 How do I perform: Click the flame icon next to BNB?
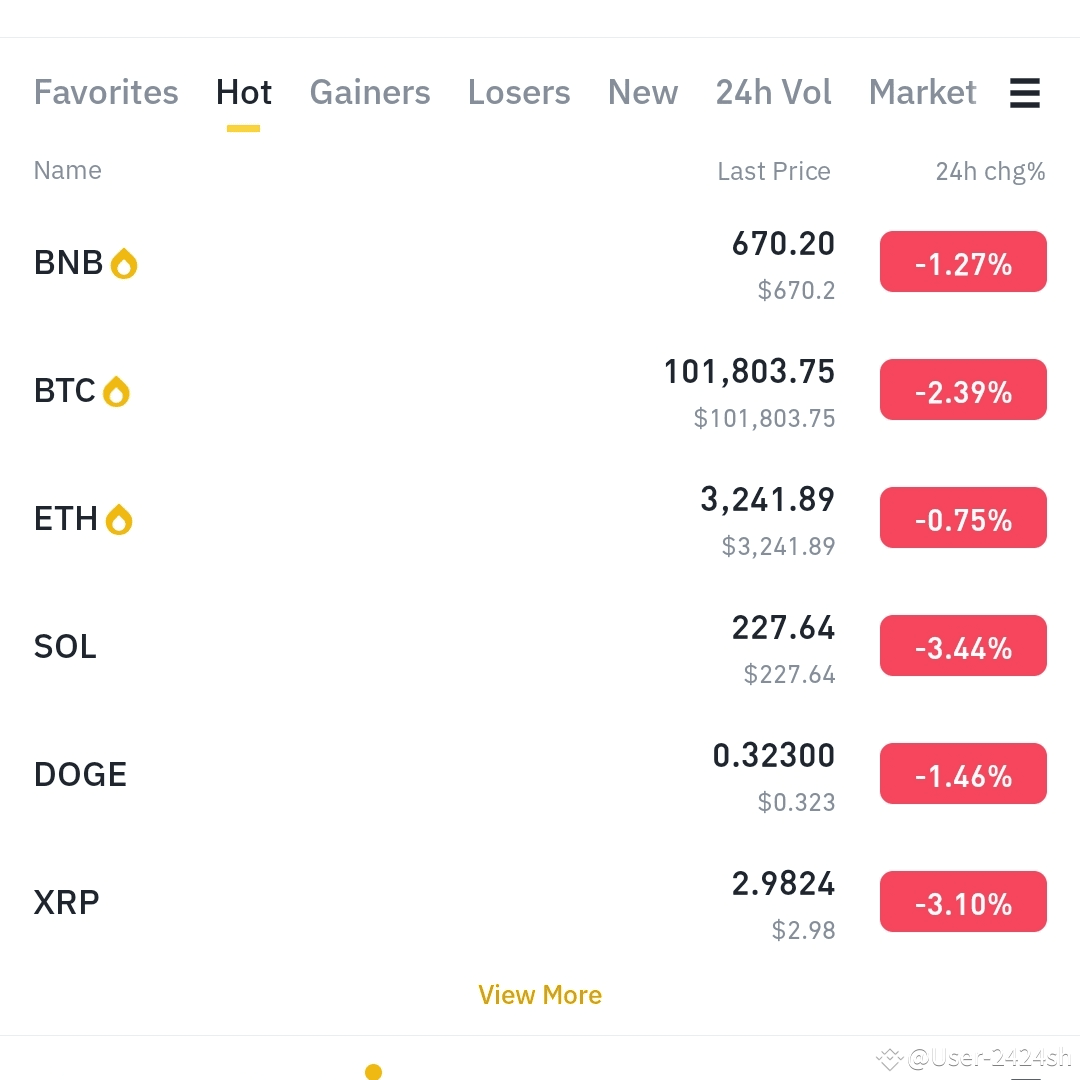click(124, 263)
